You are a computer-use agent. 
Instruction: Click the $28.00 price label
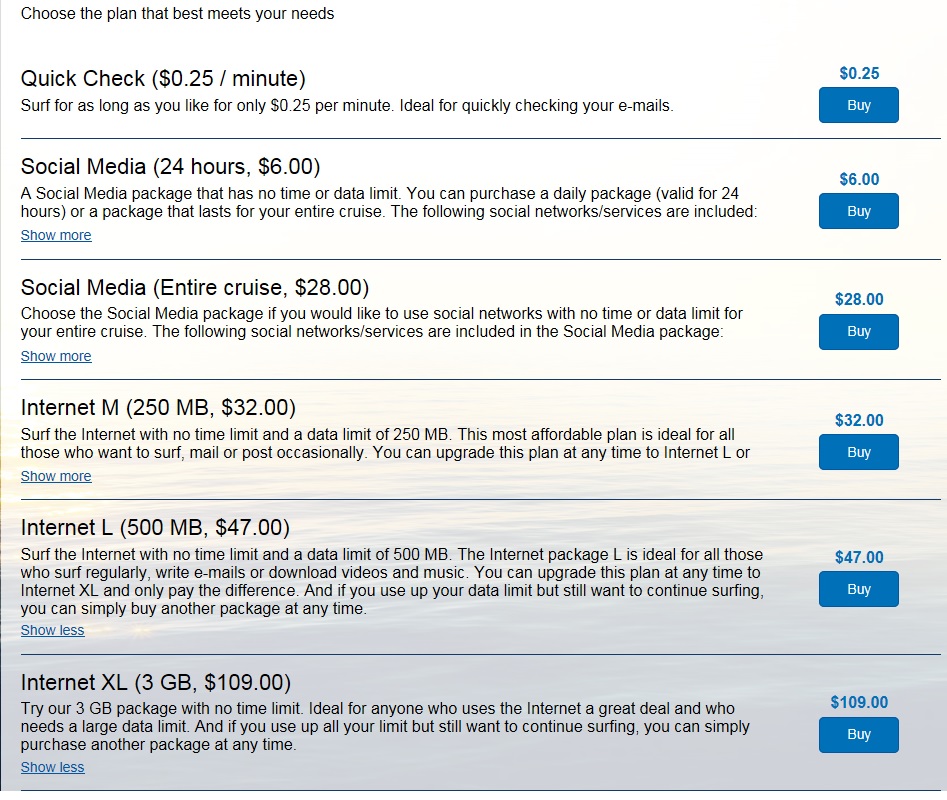[859, 299]
